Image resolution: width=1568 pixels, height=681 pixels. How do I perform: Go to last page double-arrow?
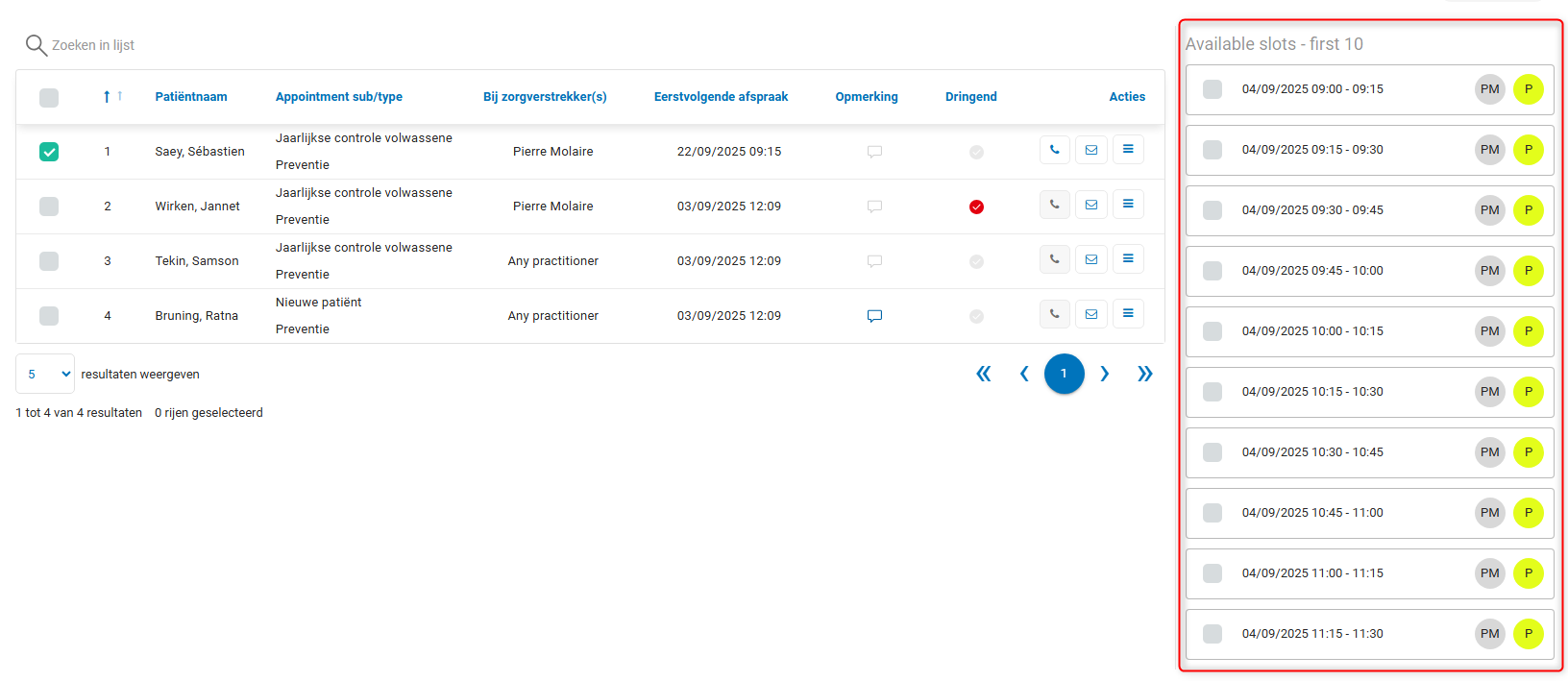[x=1144, y=374]
